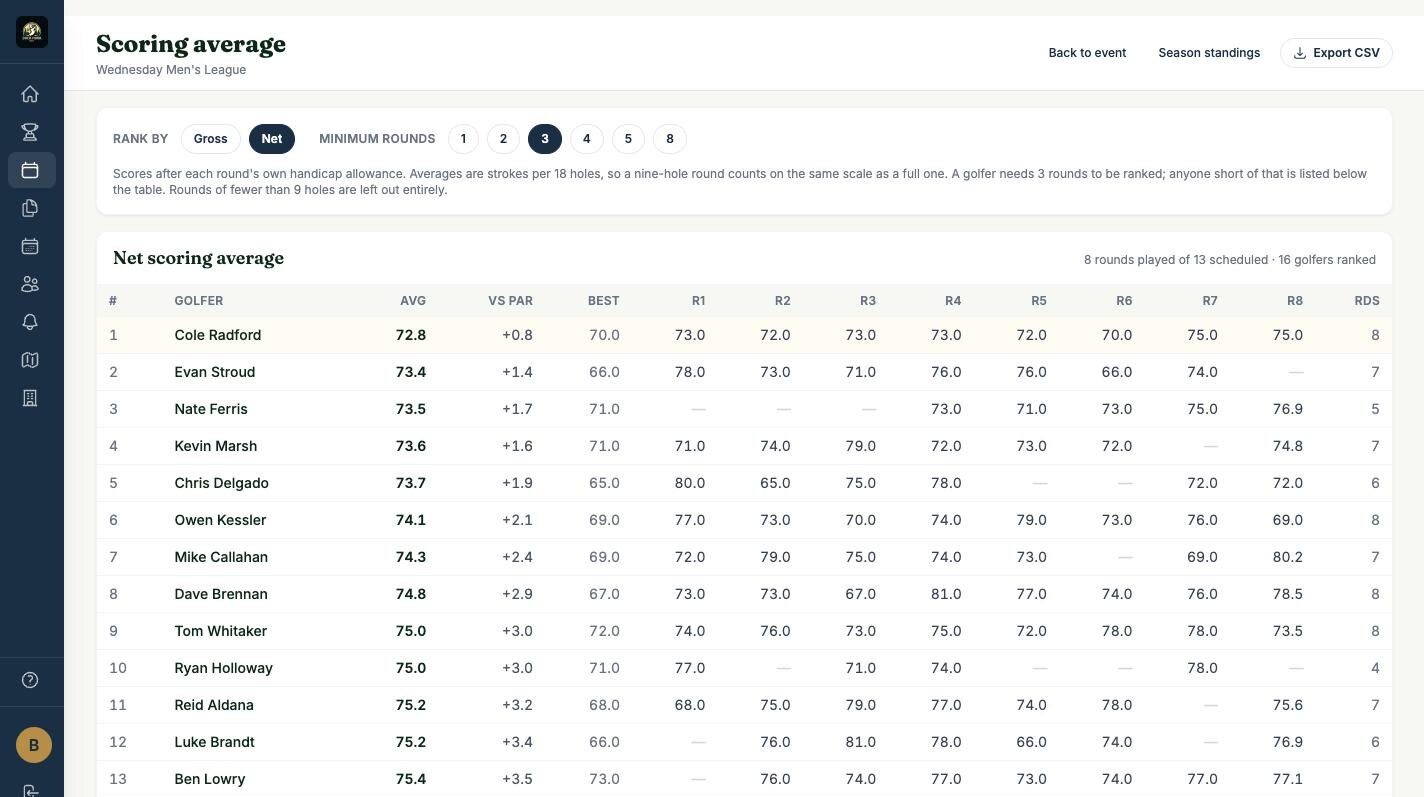Open the trophy icon in the sidebar
This screenshot has height=797, width=1424.
pos(30,132)
